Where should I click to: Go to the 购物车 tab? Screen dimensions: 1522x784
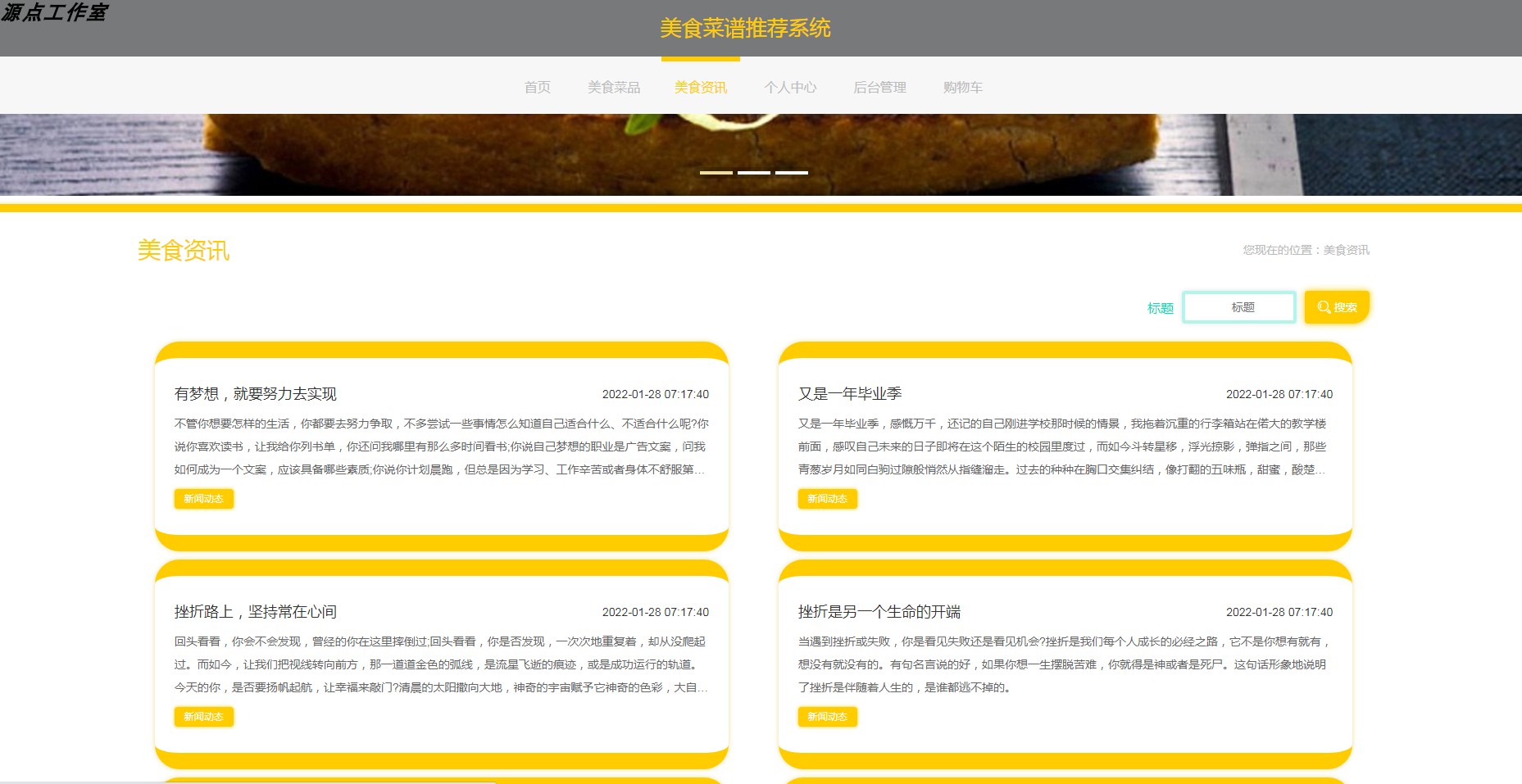click(x=962, y=87)
